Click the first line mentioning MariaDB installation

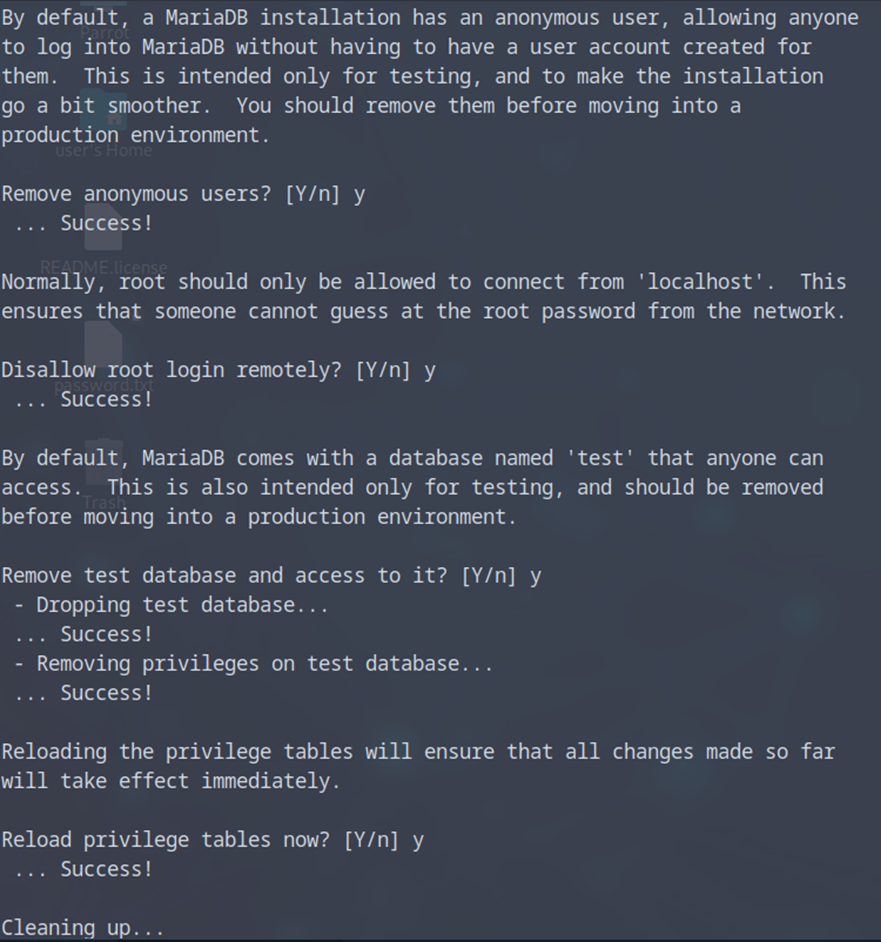tap(429, 18)
